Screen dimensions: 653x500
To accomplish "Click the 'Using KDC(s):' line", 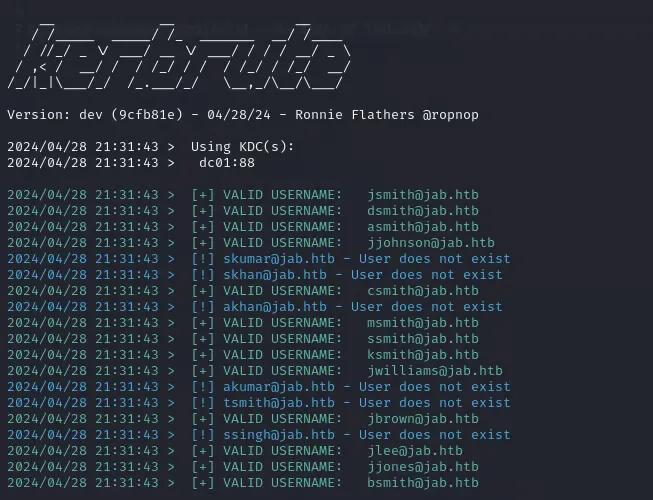I will [150, 147].
